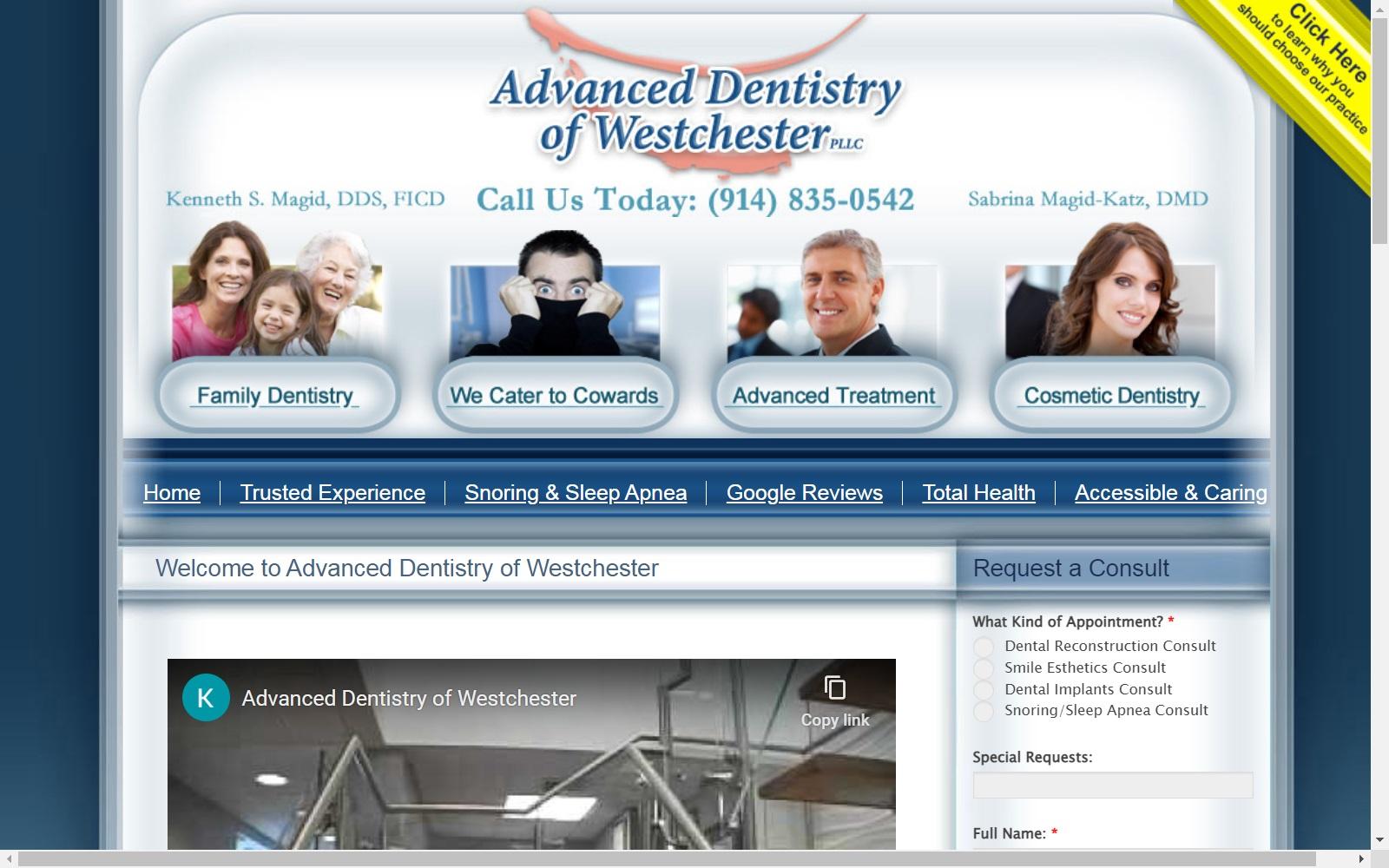The image size is (1389, 868).
Task: Click the vertical scrollbar thumb
Action: [1379, 130]
